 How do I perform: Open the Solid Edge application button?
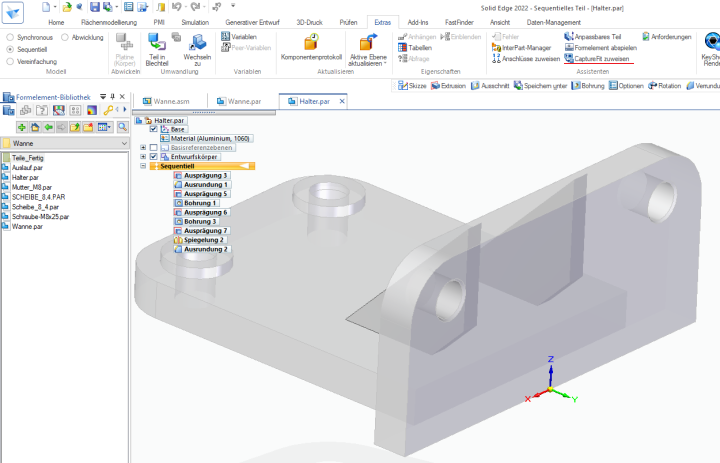pyautogui.click(x=12, y=12)
